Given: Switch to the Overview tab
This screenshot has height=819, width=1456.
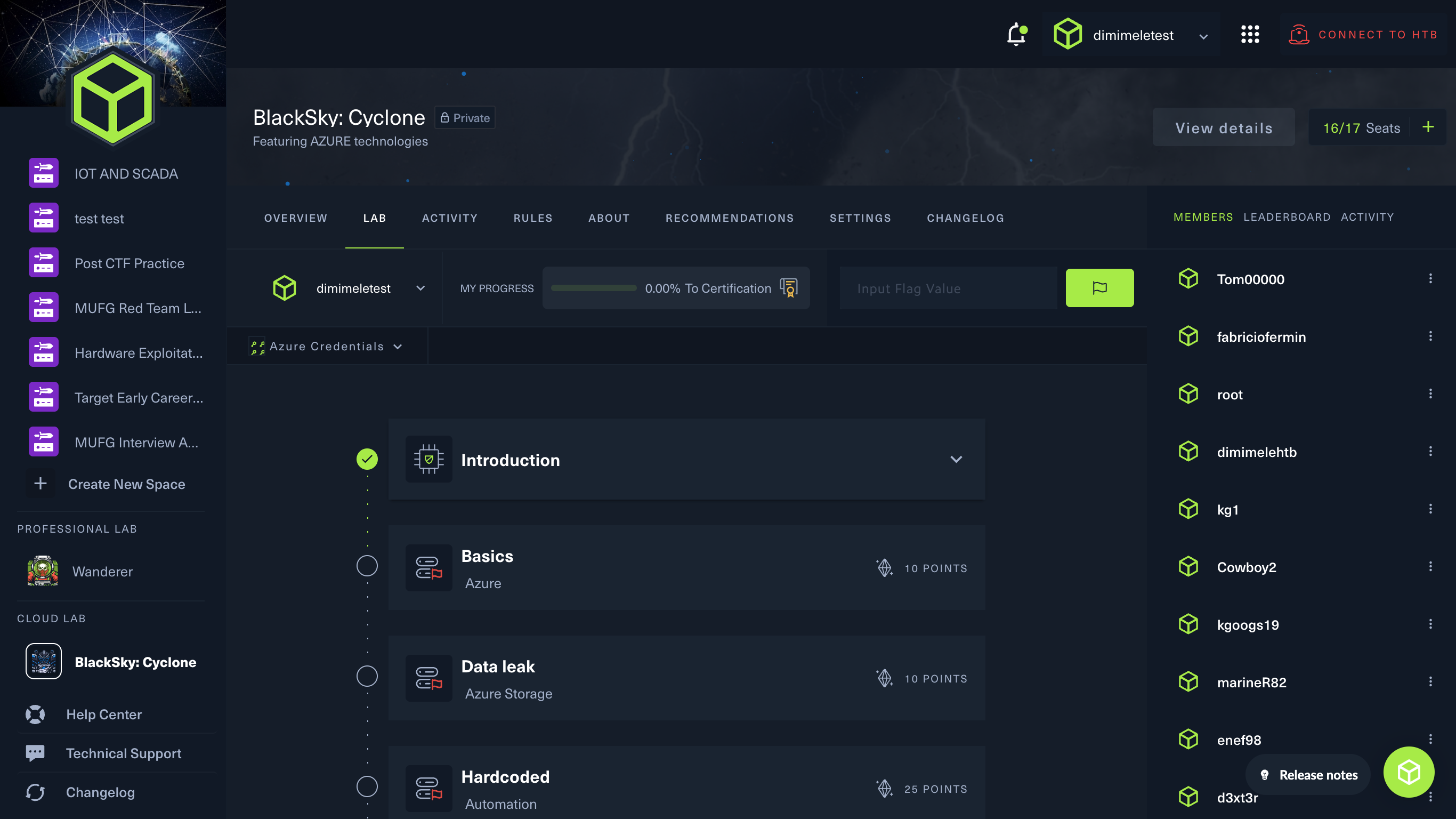Looking at the screenshot, I should (x=296, y=218).
